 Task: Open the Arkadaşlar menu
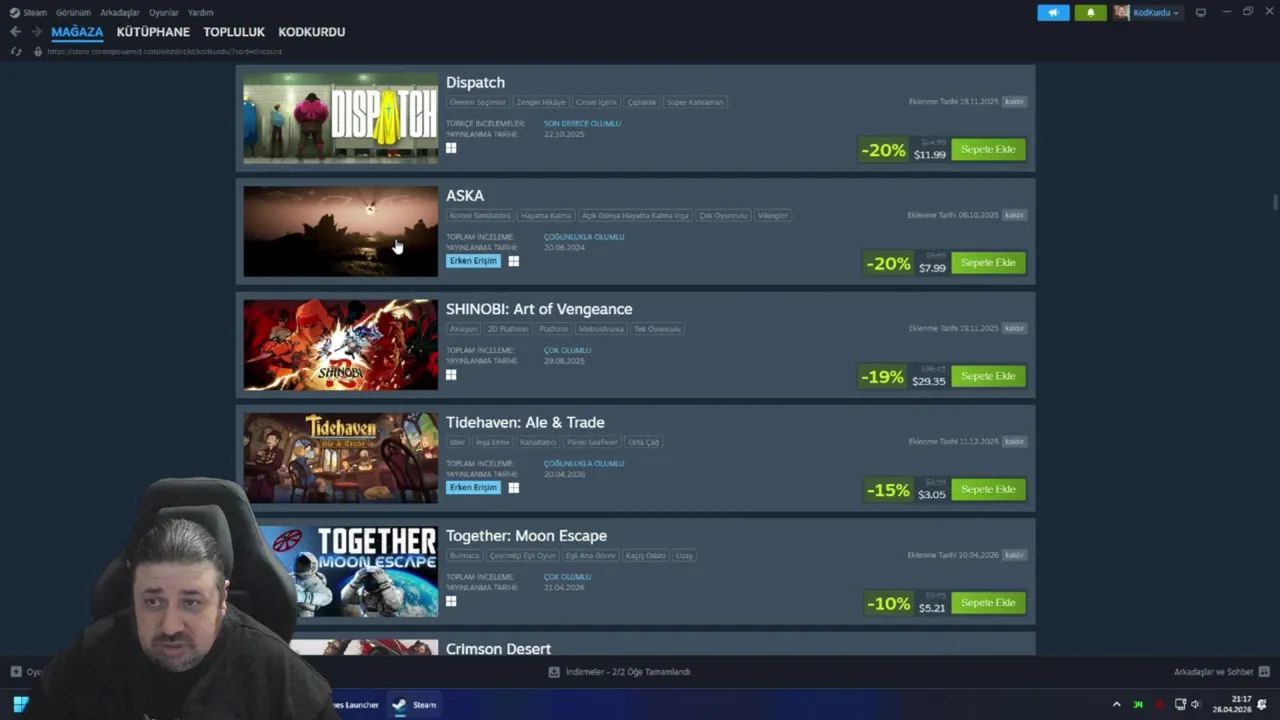(x=120, y=13)
